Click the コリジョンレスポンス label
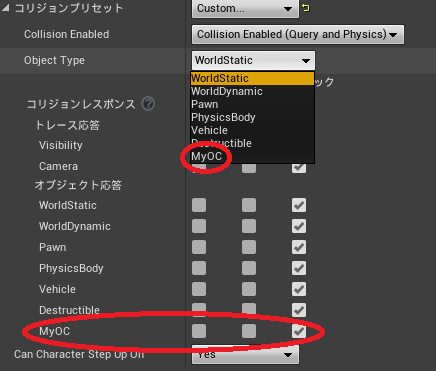Viewport: 436px width, 371px height. 81,104
